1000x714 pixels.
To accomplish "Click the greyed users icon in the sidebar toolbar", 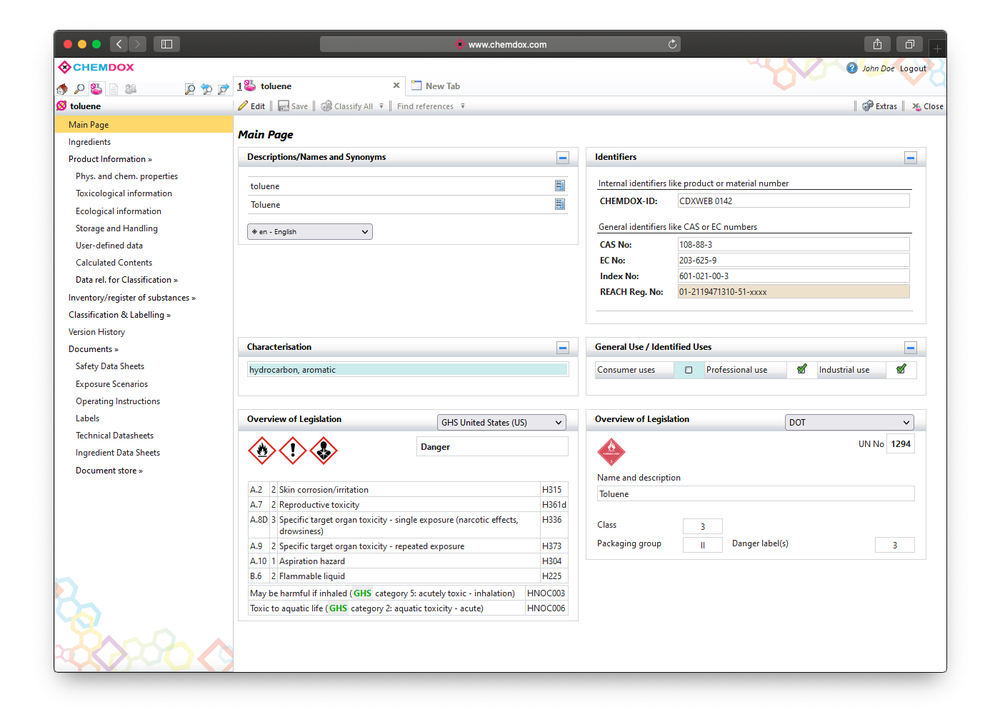I will pyautogui.click(x=131, y=89).
